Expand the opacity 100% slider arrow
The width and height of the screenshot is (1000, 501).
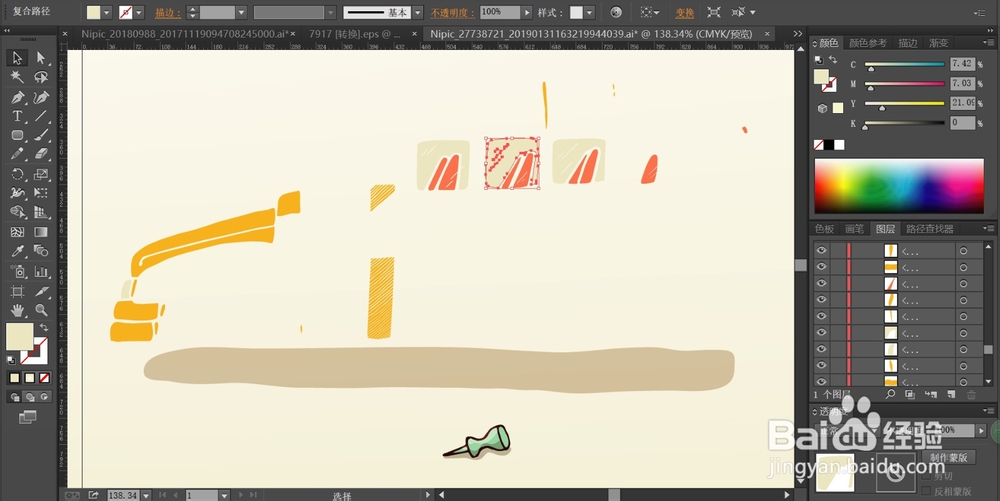[x=527, y=12]
